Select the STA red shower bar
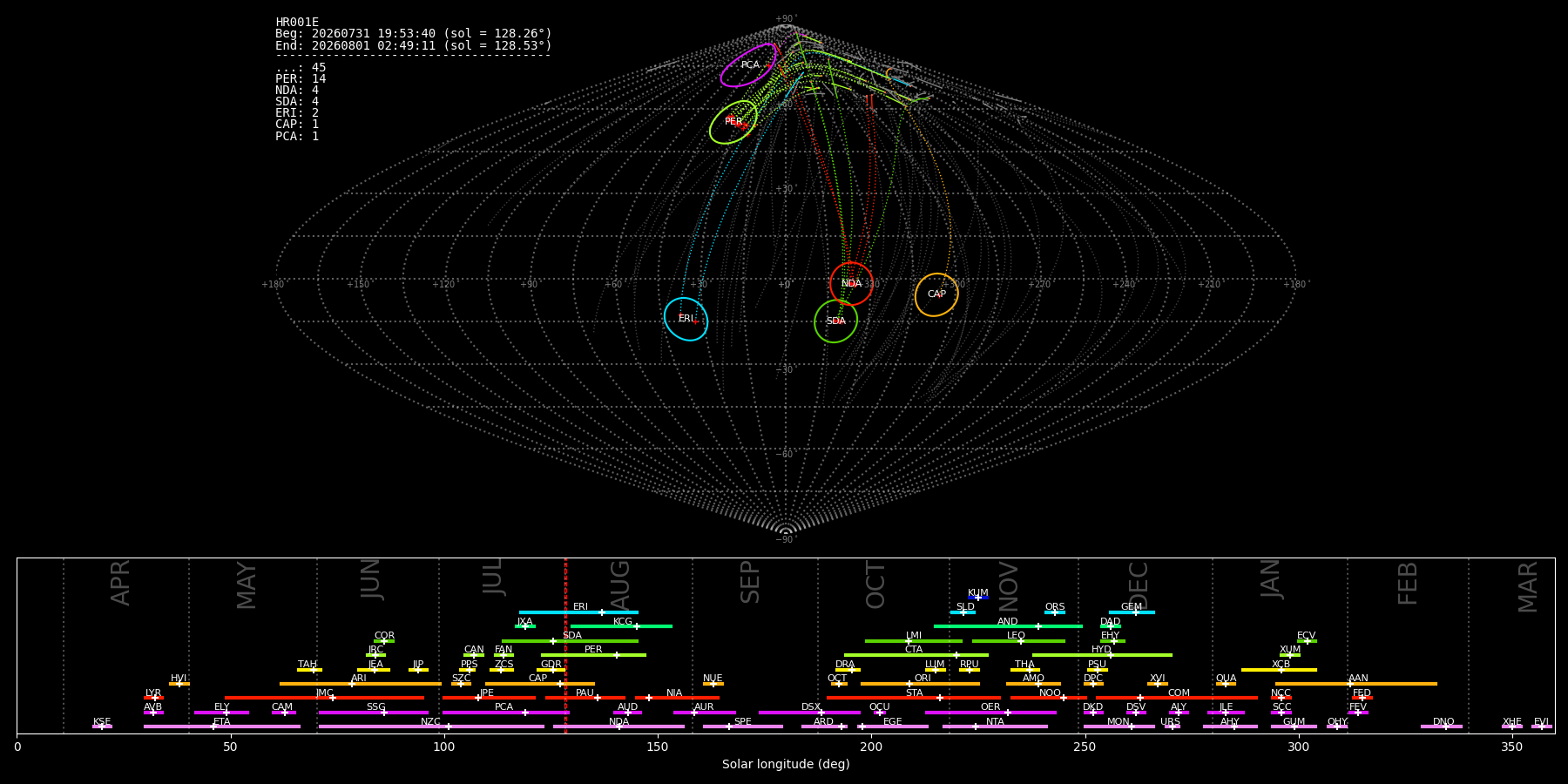1568x784 pixels. click(x=914, y=698)
